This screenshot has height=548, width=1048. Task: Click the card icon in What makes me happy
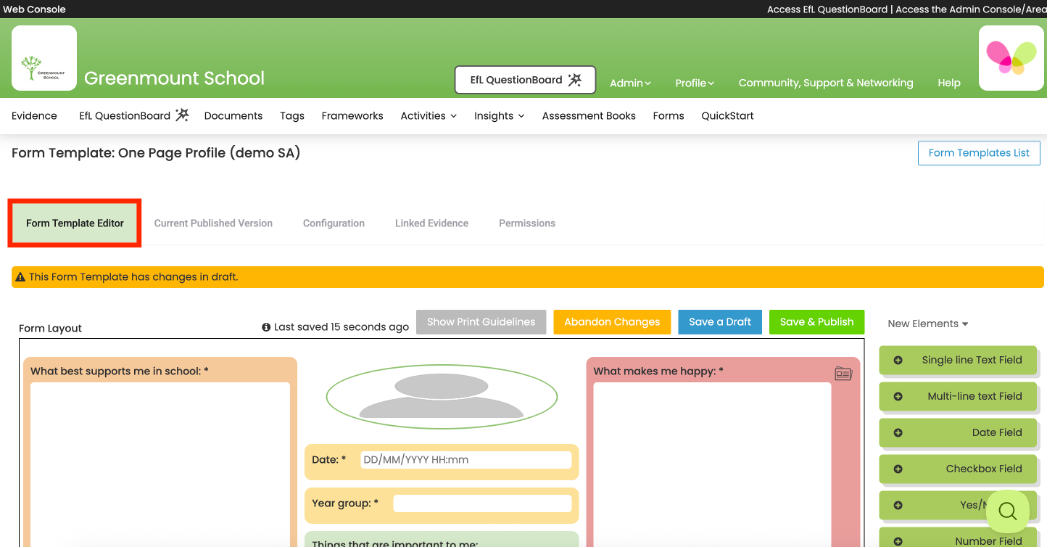(843, 374)
